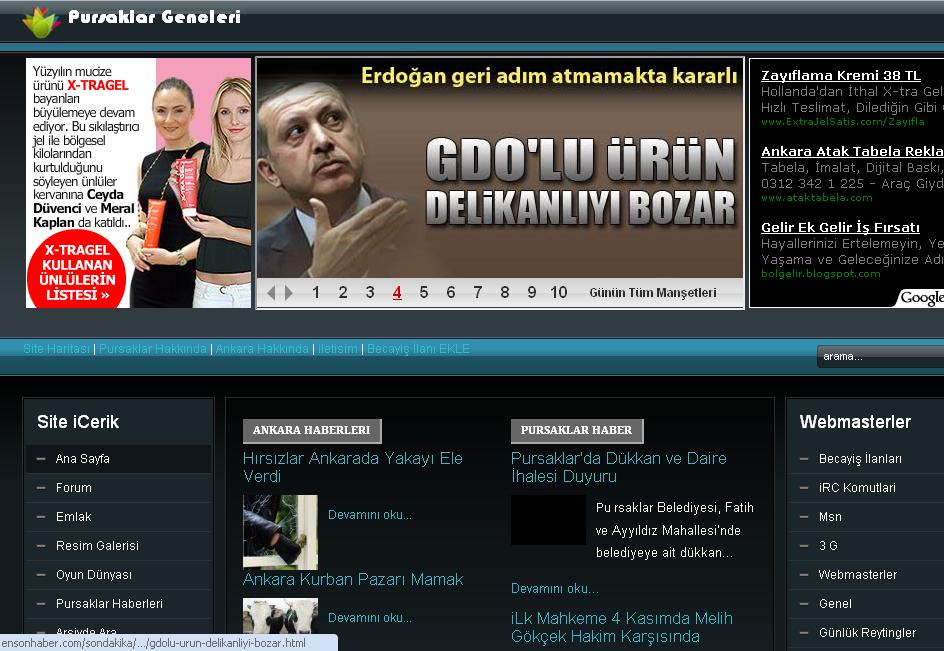Click the black thumbnail of İhalesi article
Image resolution: width=944 pixels, height=651 pixels.
click(548, 520)
